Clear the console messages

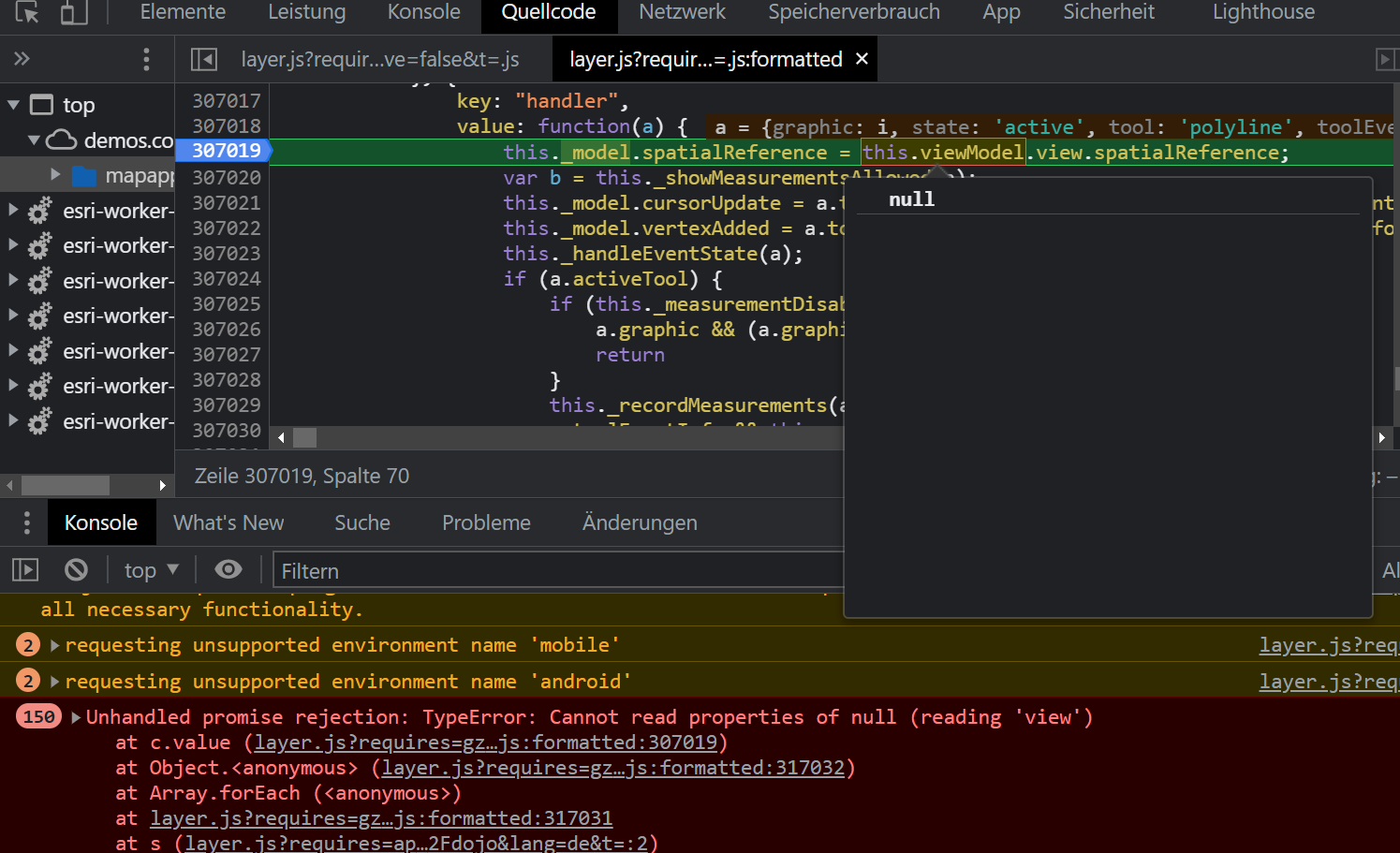(x=76, y=569)
